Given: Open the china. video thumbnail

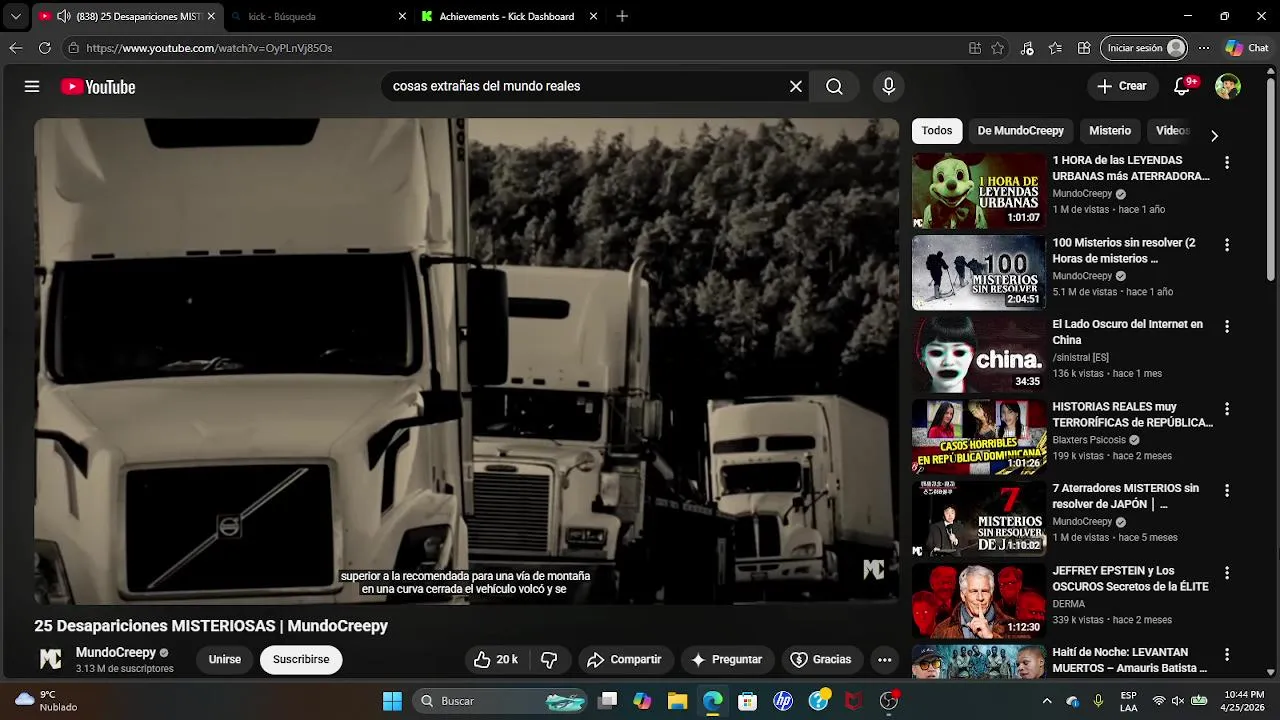Looking at the screenshot, I should click(978, 354).
